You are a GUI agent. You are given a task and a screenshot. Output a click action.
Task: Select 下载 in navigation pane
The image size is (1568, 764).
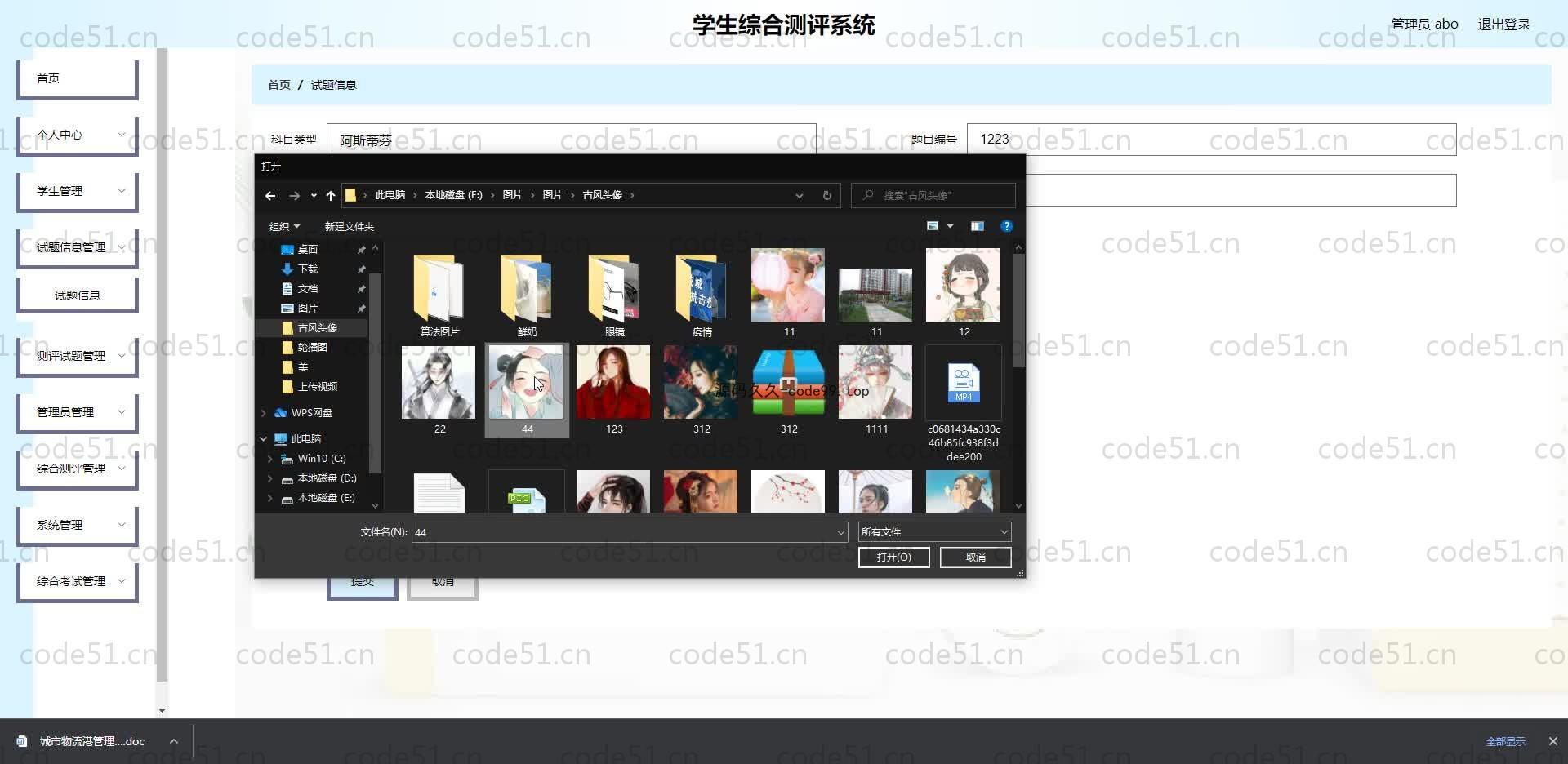[x=308, y=269]
